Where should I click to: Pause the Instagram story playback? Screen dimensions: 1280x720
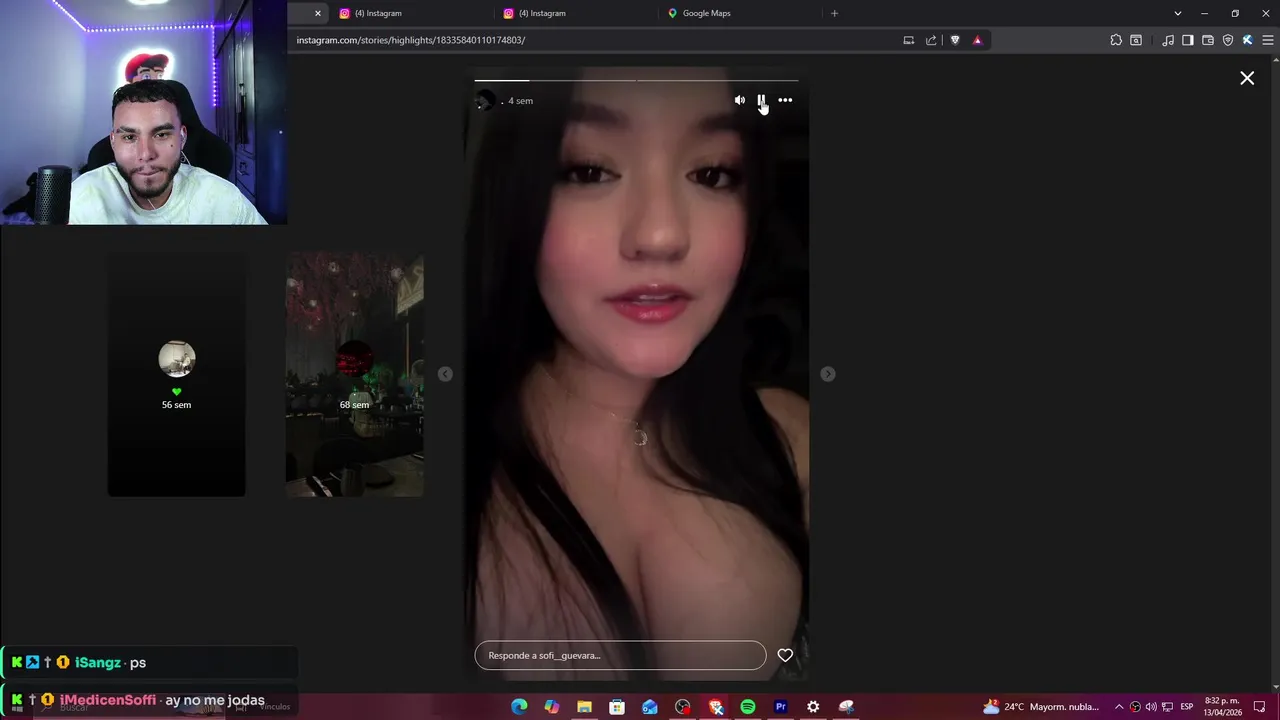pos(761,100)
